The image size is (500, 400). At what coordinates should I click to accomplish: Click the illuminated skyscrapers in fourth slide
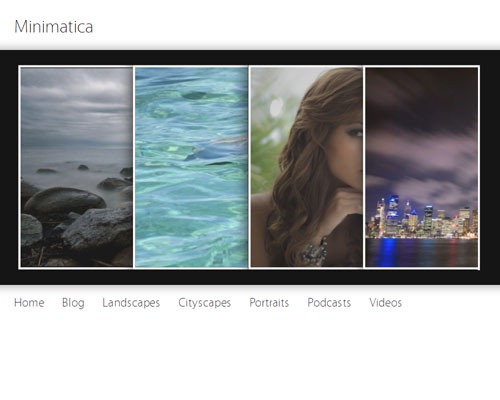[x=422, y=218]
